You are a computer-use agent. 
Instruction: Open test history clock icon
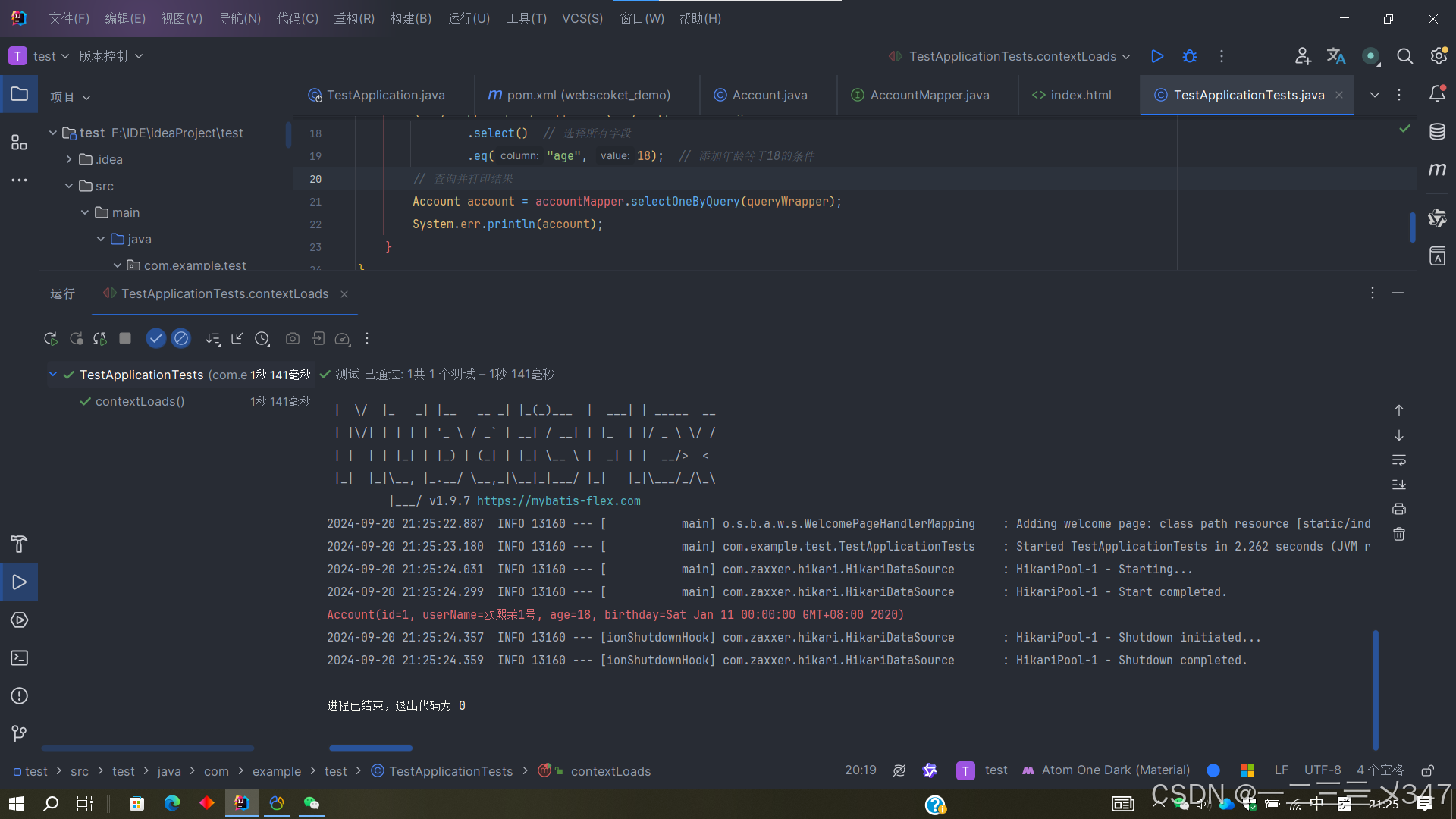262,339
